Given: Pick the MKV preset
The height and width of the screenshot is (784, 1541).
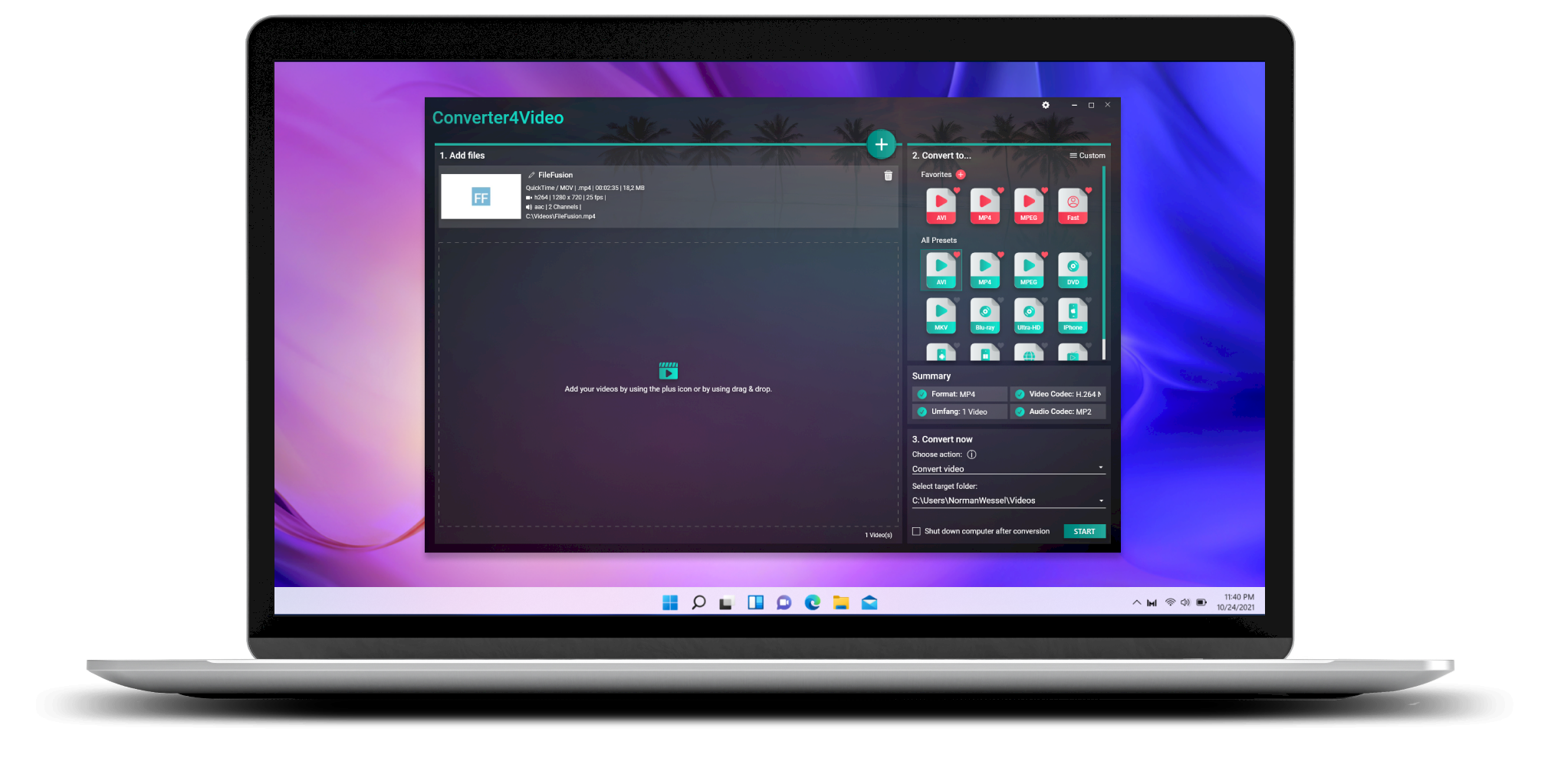Looking at the screenshot, I should click(x=941, y=315).
